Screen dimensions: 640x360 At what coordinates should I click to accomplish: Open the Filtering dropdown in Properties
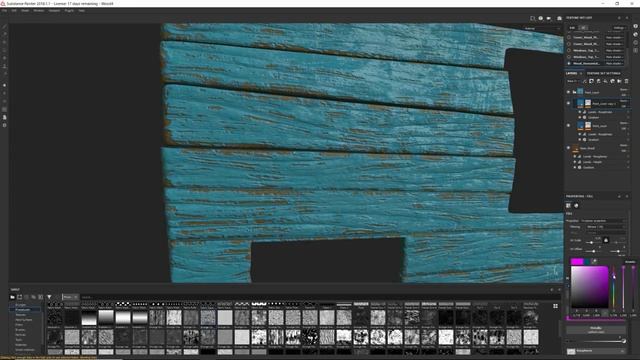(605, 227)
